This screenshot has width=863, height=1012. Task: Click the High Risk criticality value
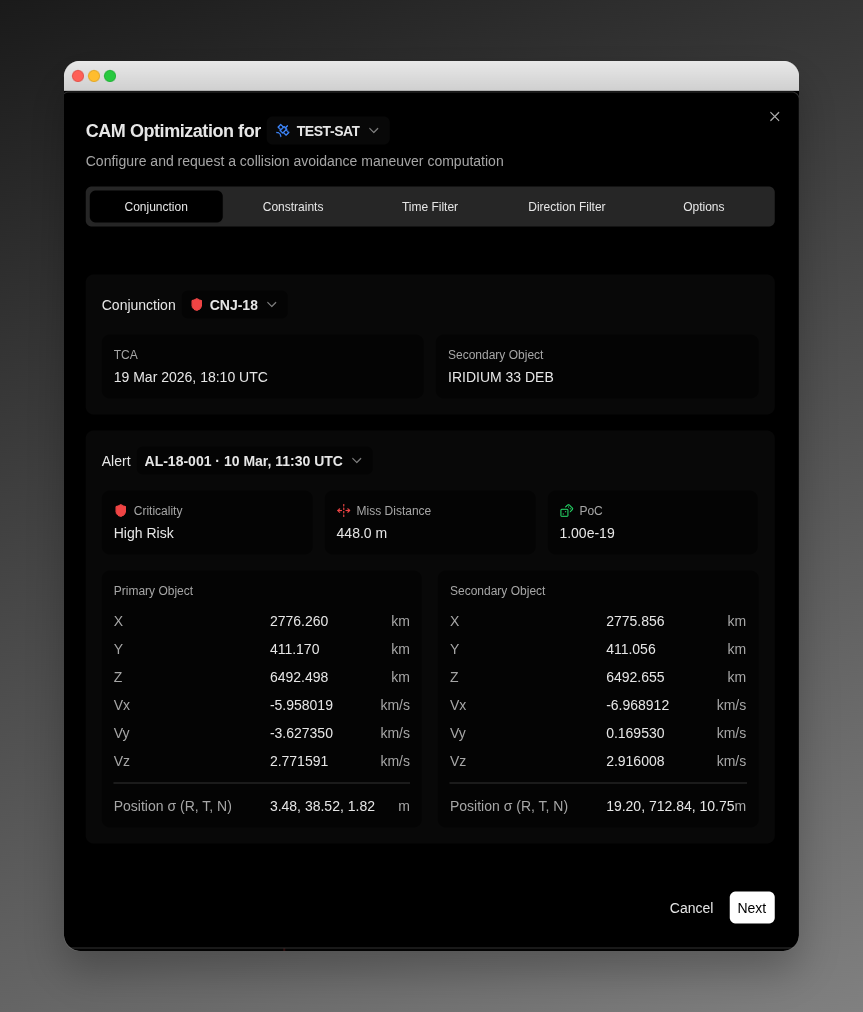pos(143,533)
